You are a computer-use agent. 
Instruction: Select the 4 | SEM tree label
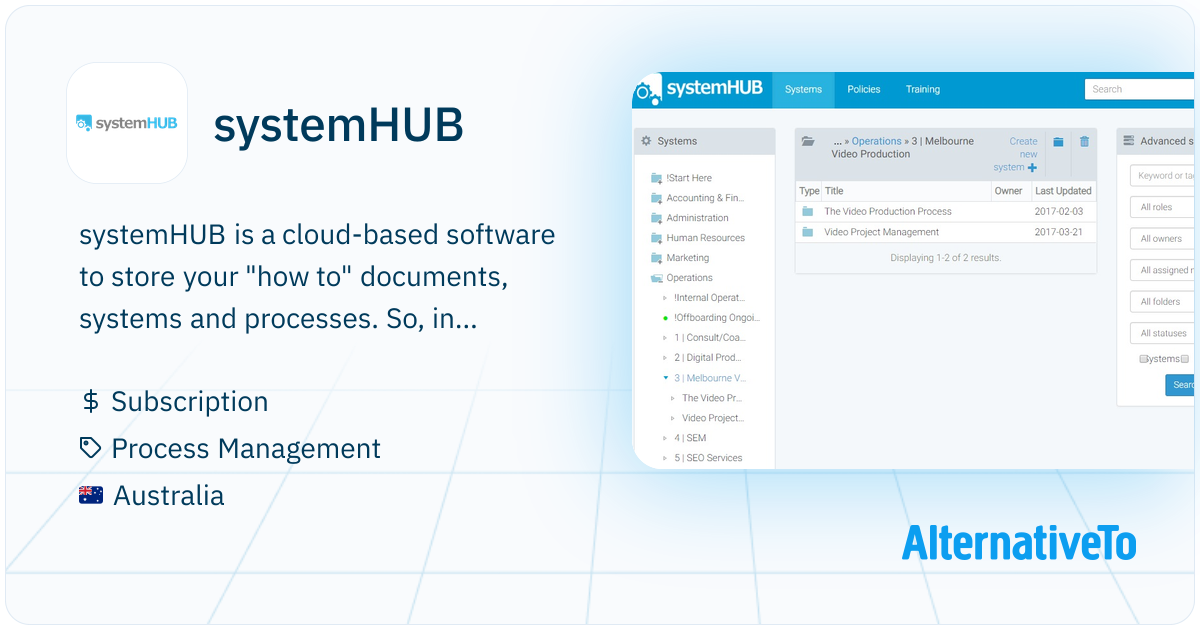(690, 438)
